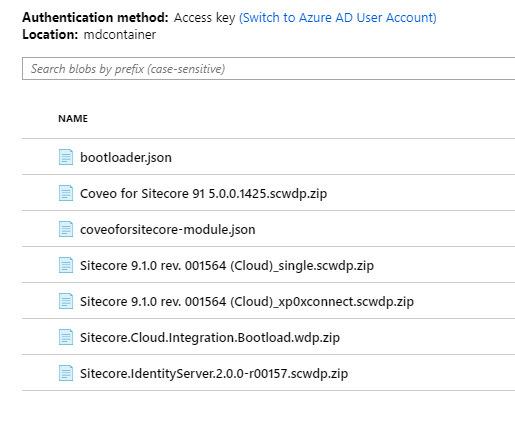
Task: Click the bootloader.json file icon
Action: [66, 157]
